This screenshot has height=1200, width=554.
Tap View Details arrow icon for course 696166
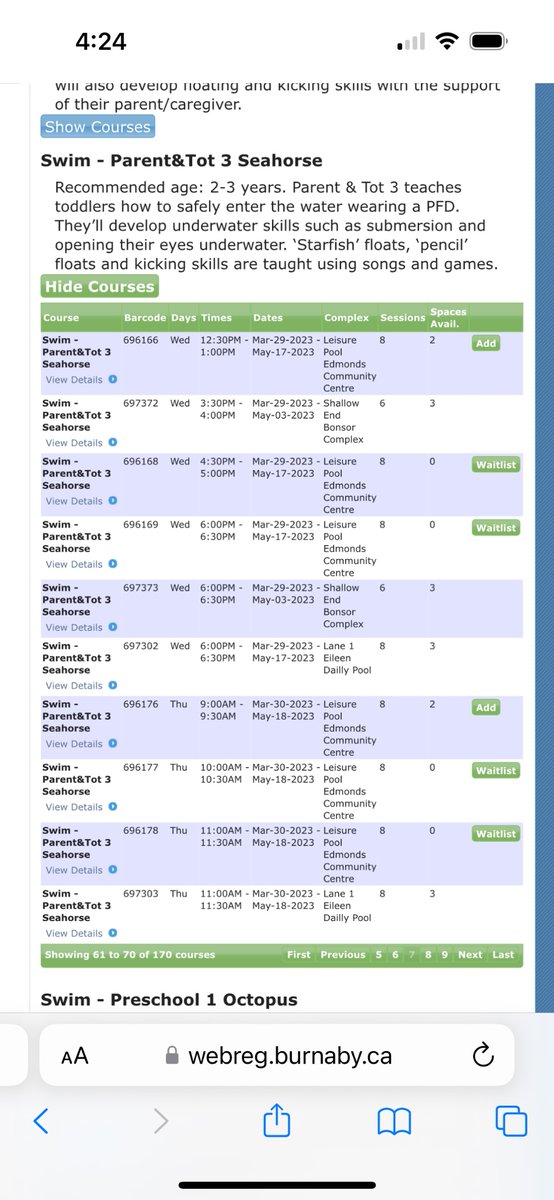(x=112, y=380)
